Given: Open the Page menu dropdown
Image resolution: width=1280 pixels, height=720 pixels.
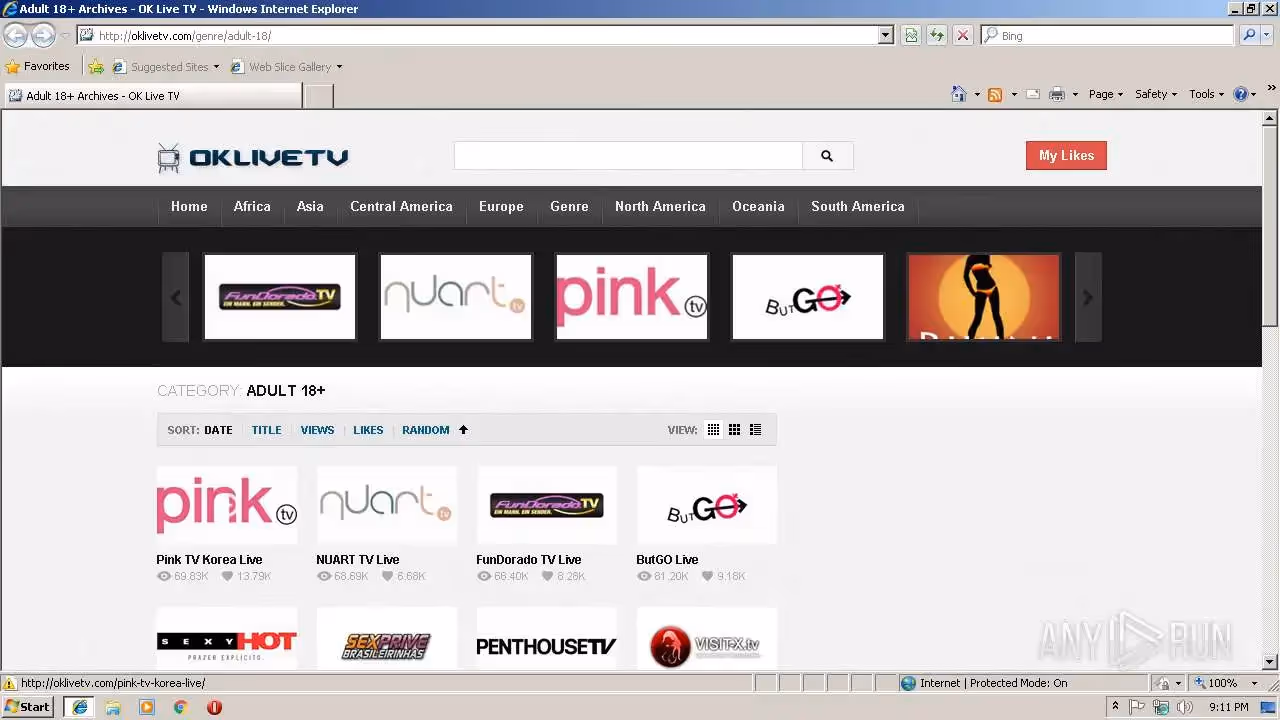Looking at the screenshot, I should click(x=1105, y=94).
